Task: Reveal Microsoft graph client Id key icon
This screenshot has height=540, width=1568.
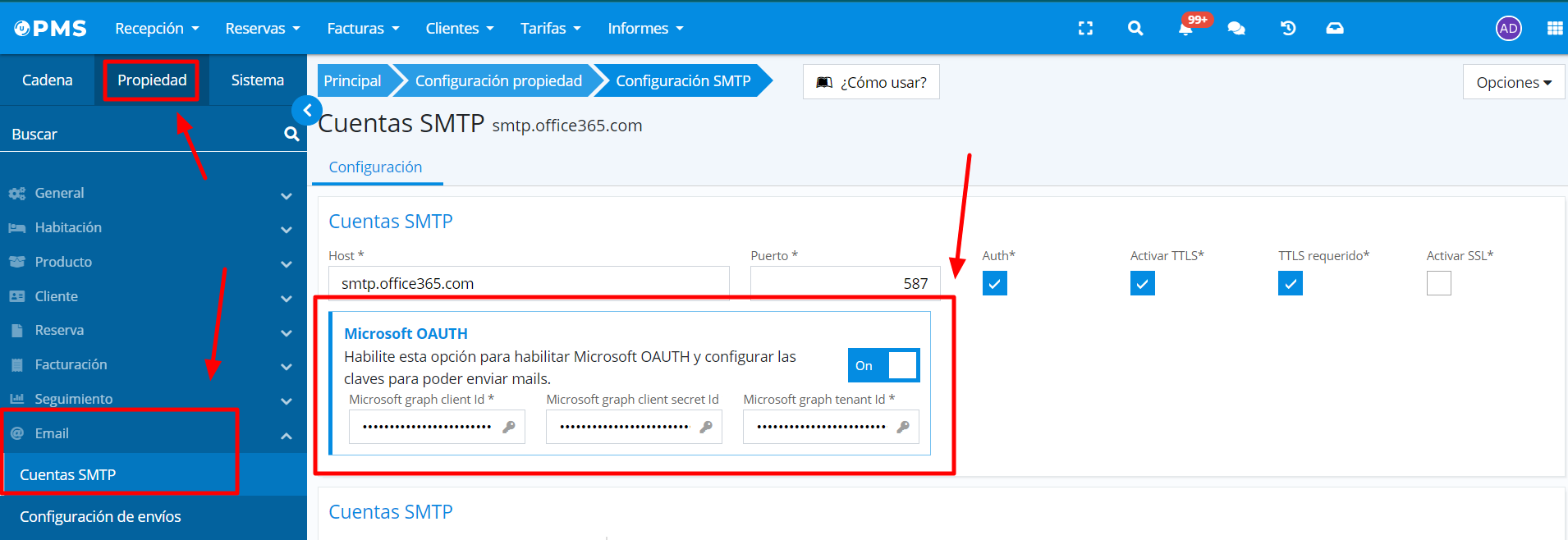Action: point(509,427)
